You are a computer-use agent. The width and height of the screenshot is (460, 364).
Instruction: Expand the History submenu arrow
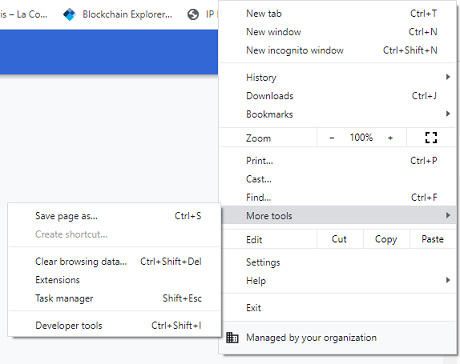click(x=448, y=77)
